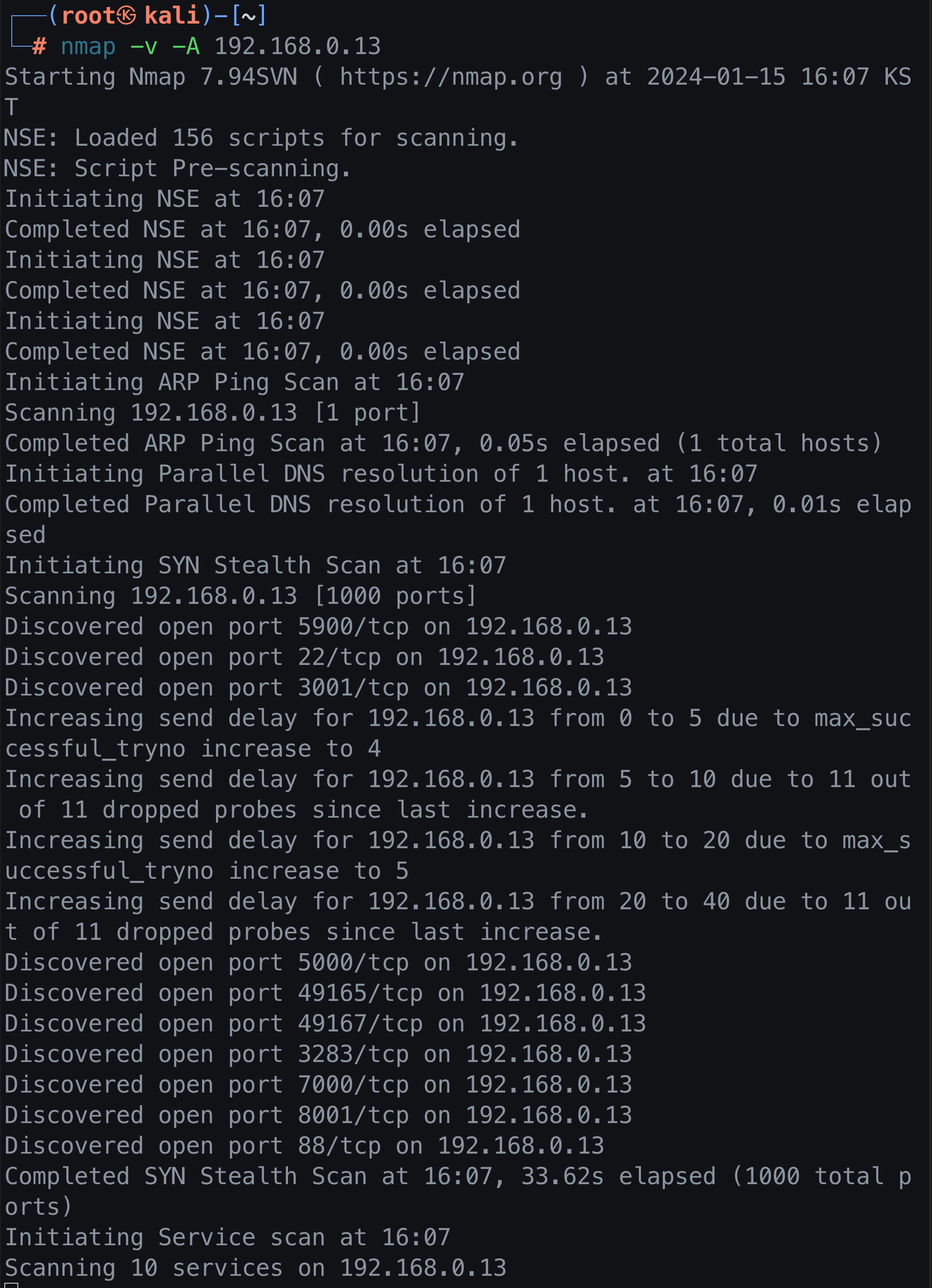This screenshot has width=932, height=1288.
Task: Select port 49165/tcp in the output
Action: tap(360, 993)
